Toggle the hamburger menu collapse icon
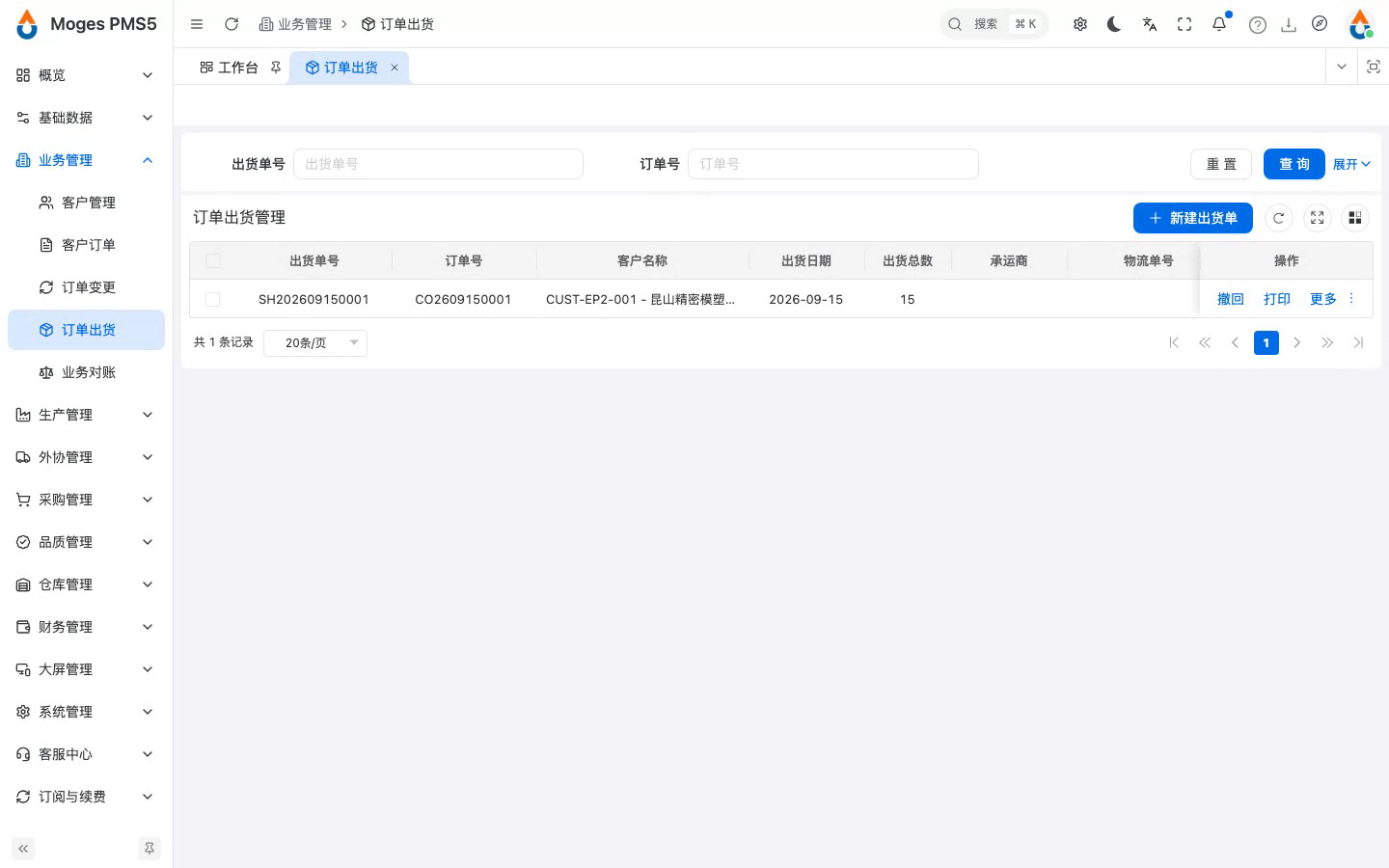The width and height of the screenshot is (1389, 868). [x=197, y=24]
